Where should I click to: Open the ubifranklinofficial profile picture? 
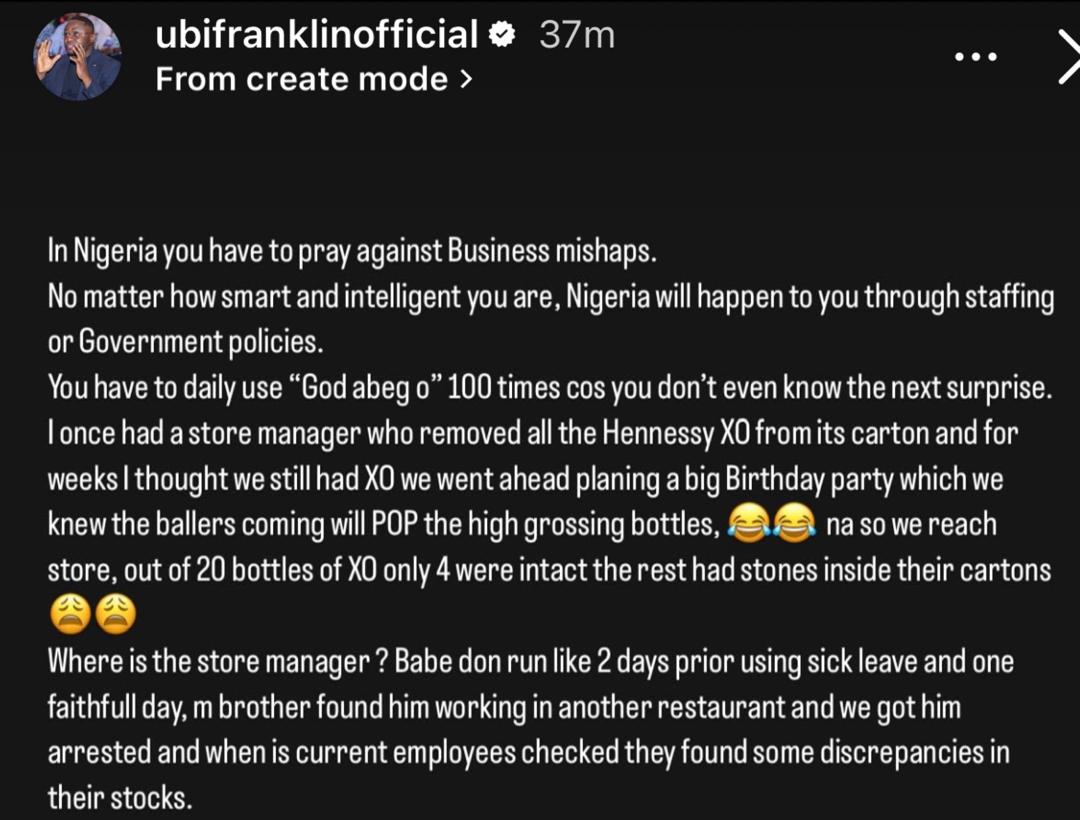[77, 57]
